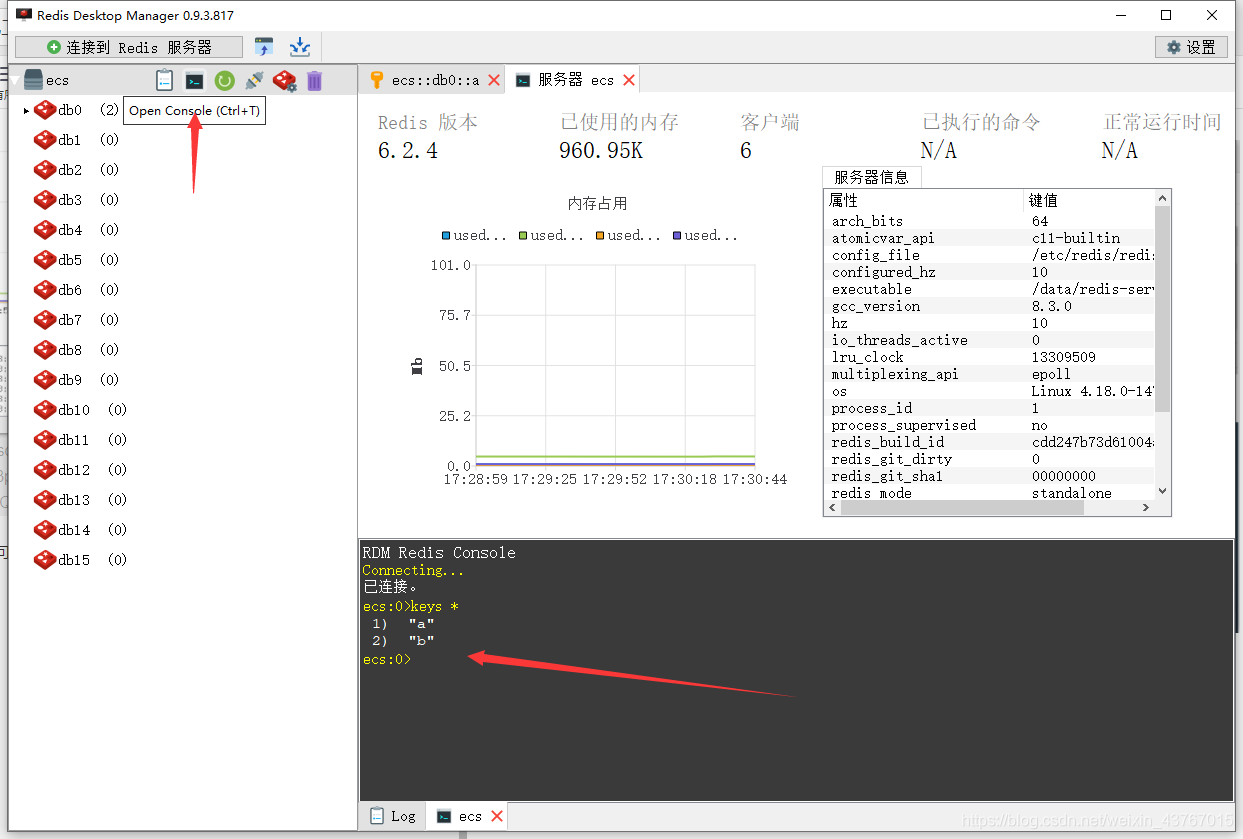Click Connect to Redis Server button
The height and width of the screenshot is (839, 1243).
[129, 47]
